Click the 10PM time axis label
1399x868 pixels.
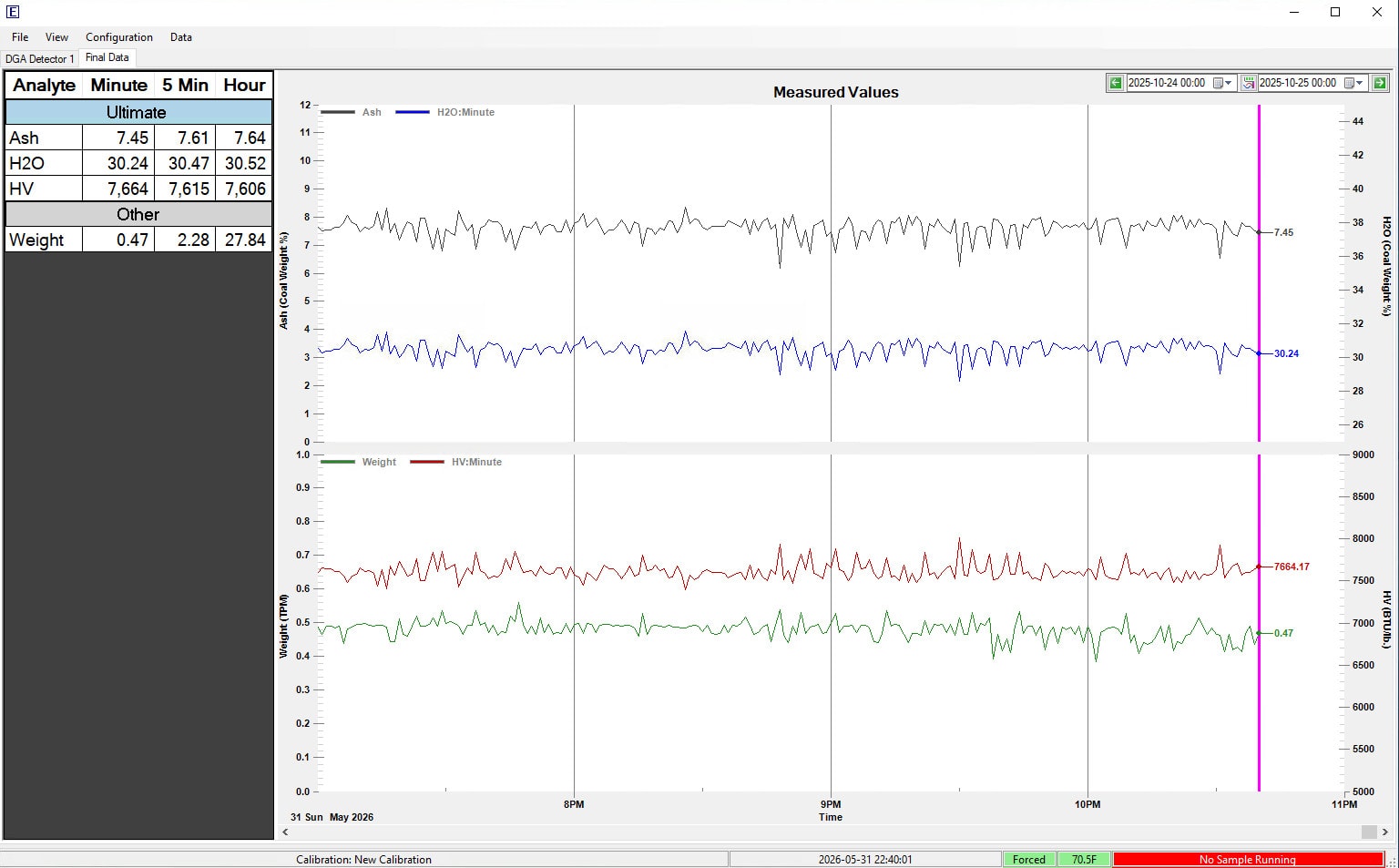(x=1088, y=804)
